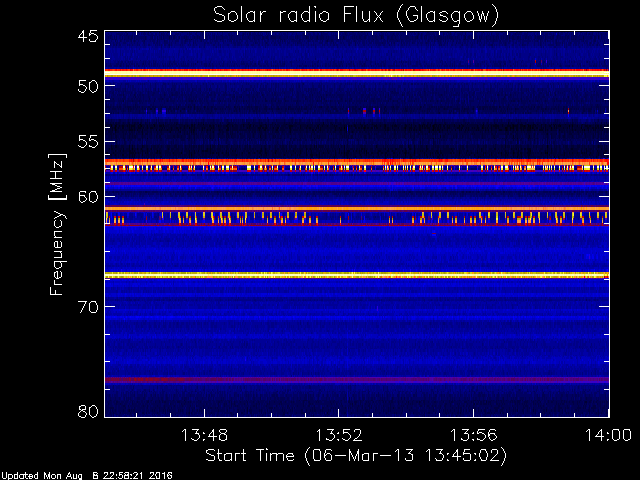Click the 13:48 time tick label
640x480 pixels.
tap(204, 435)
